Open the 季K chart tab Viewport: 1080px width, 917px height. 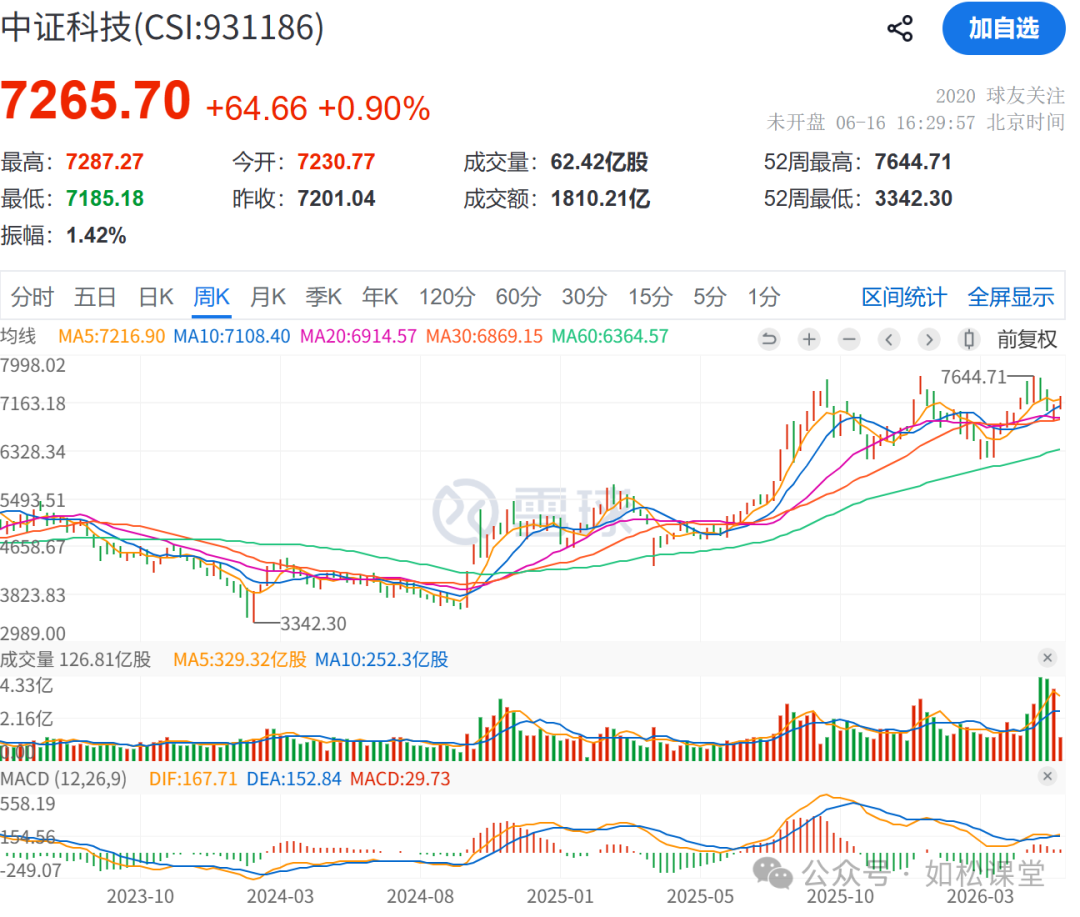tap(324, 297)
